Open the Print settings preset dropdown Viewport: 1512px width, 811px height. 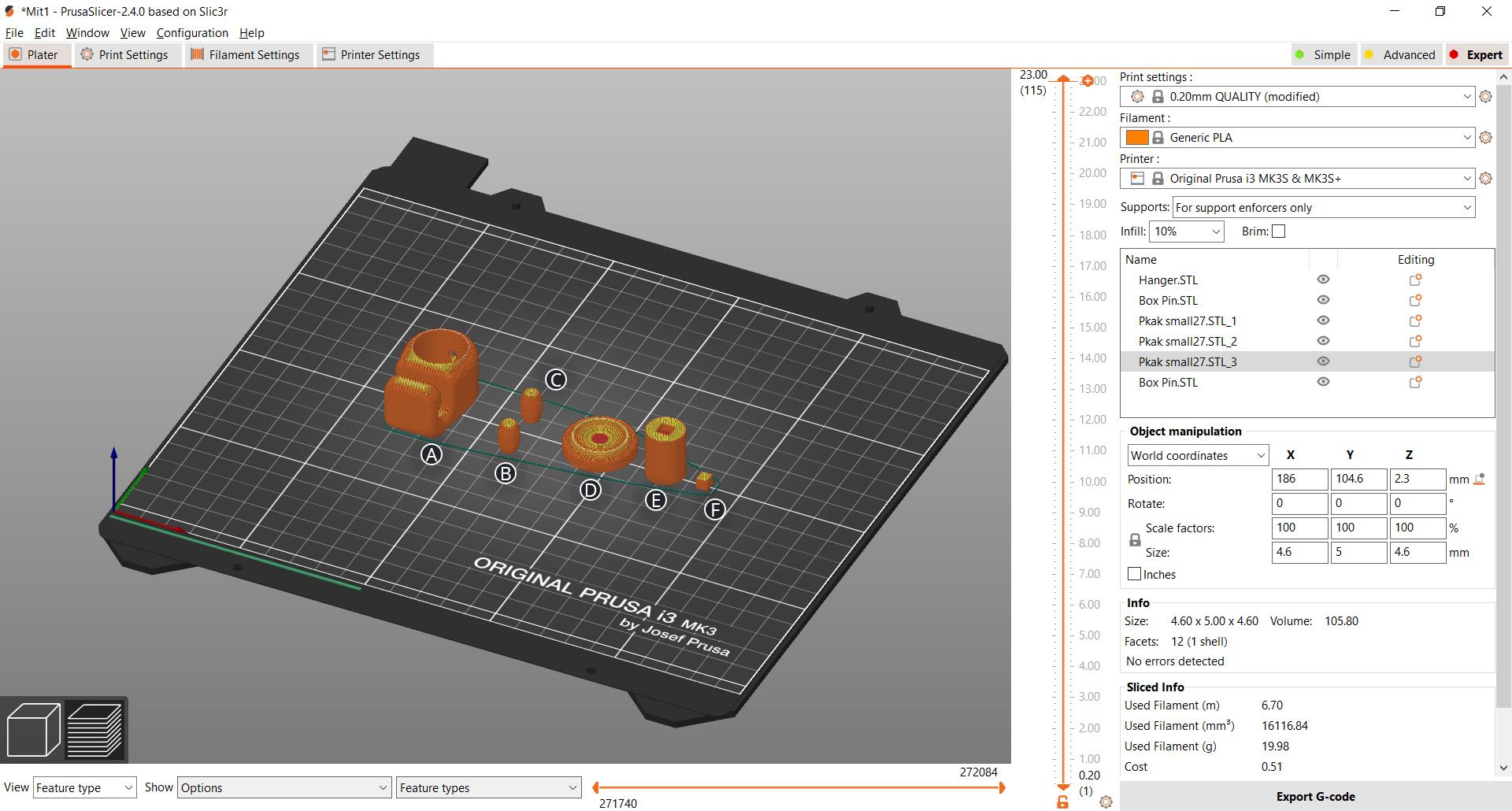point(1297,97)
